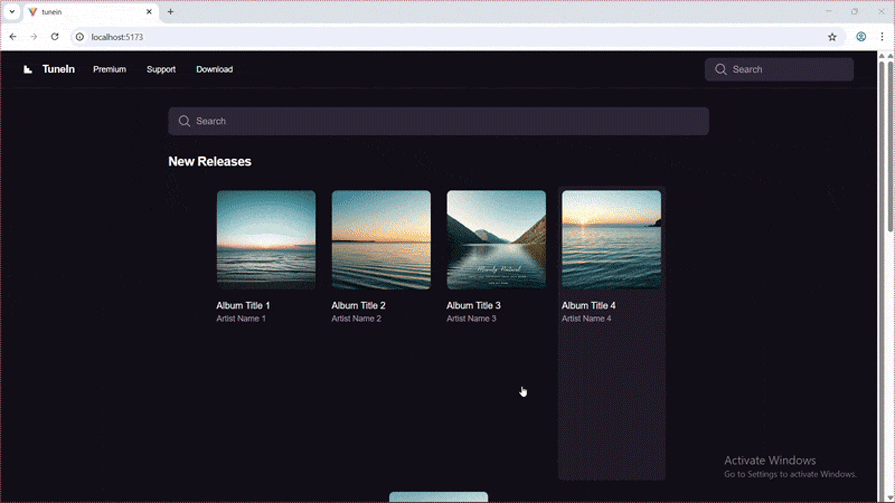Click the Album Title 1 link
Viewport: 895px width, 503px height.
(243, 306)
